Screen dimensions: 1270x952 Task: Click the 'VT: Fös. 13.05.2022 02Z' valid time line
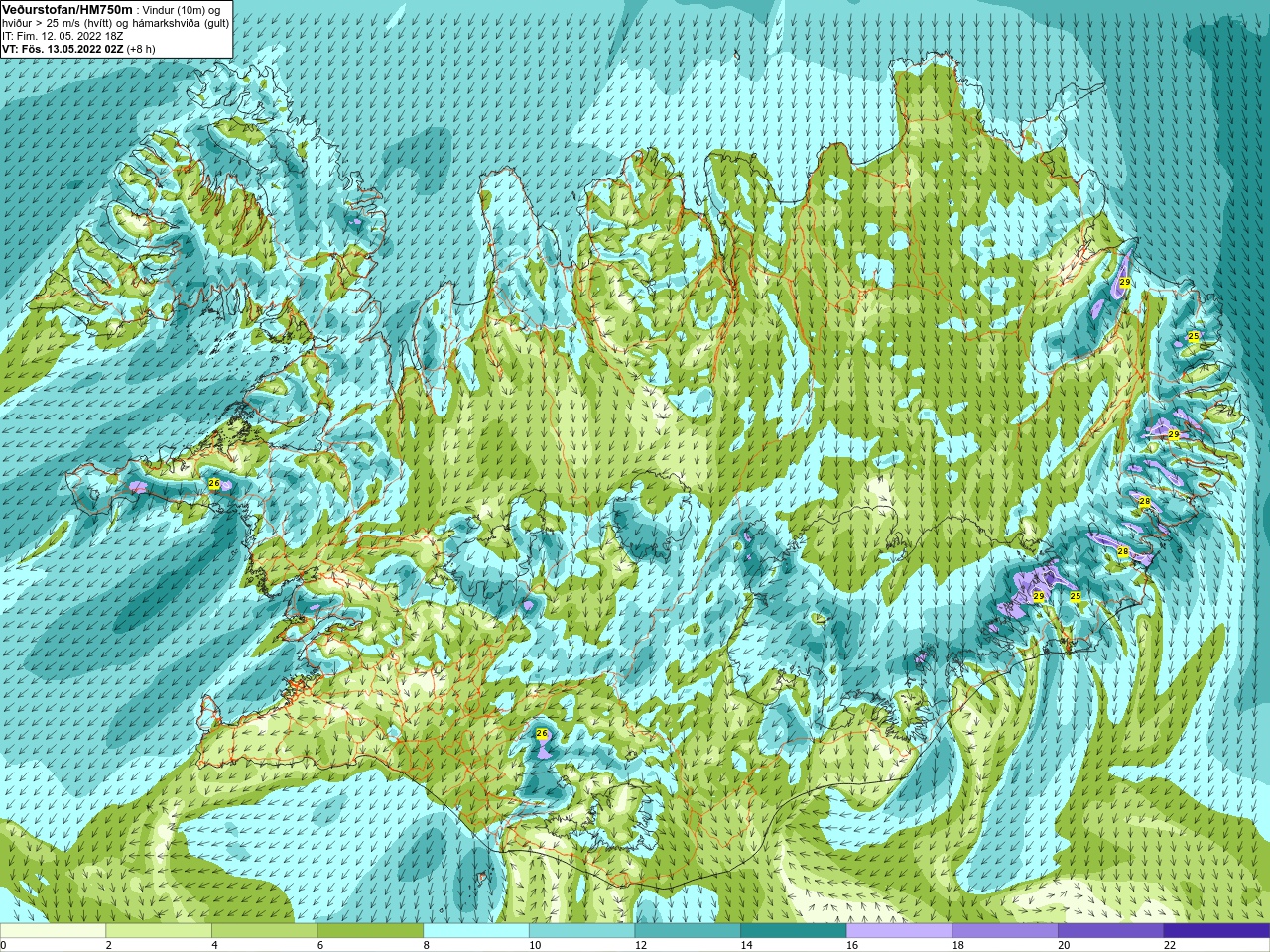click(63, 48)
